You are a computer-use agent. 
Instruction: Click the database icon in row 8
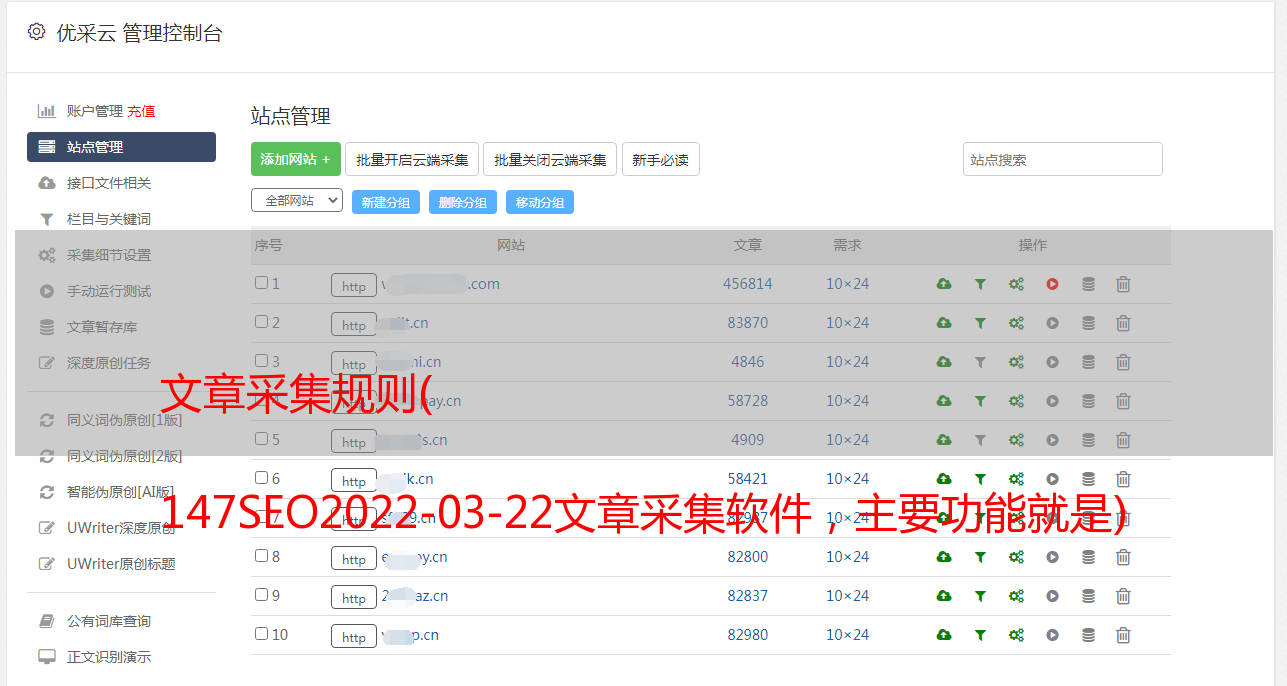pyautogui.click(x=1088, y=557)
